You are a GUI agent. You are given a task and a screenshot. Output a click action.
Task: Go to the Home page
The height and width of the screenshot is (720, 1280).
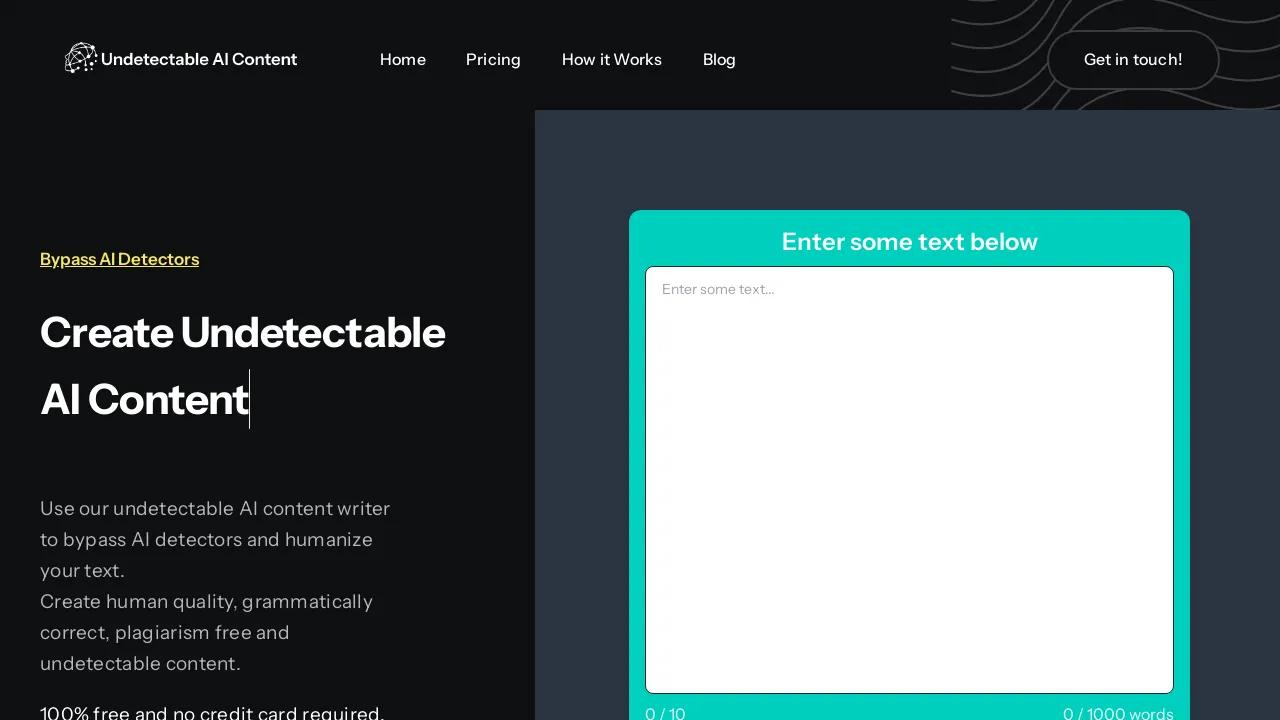tap(403, 60)
